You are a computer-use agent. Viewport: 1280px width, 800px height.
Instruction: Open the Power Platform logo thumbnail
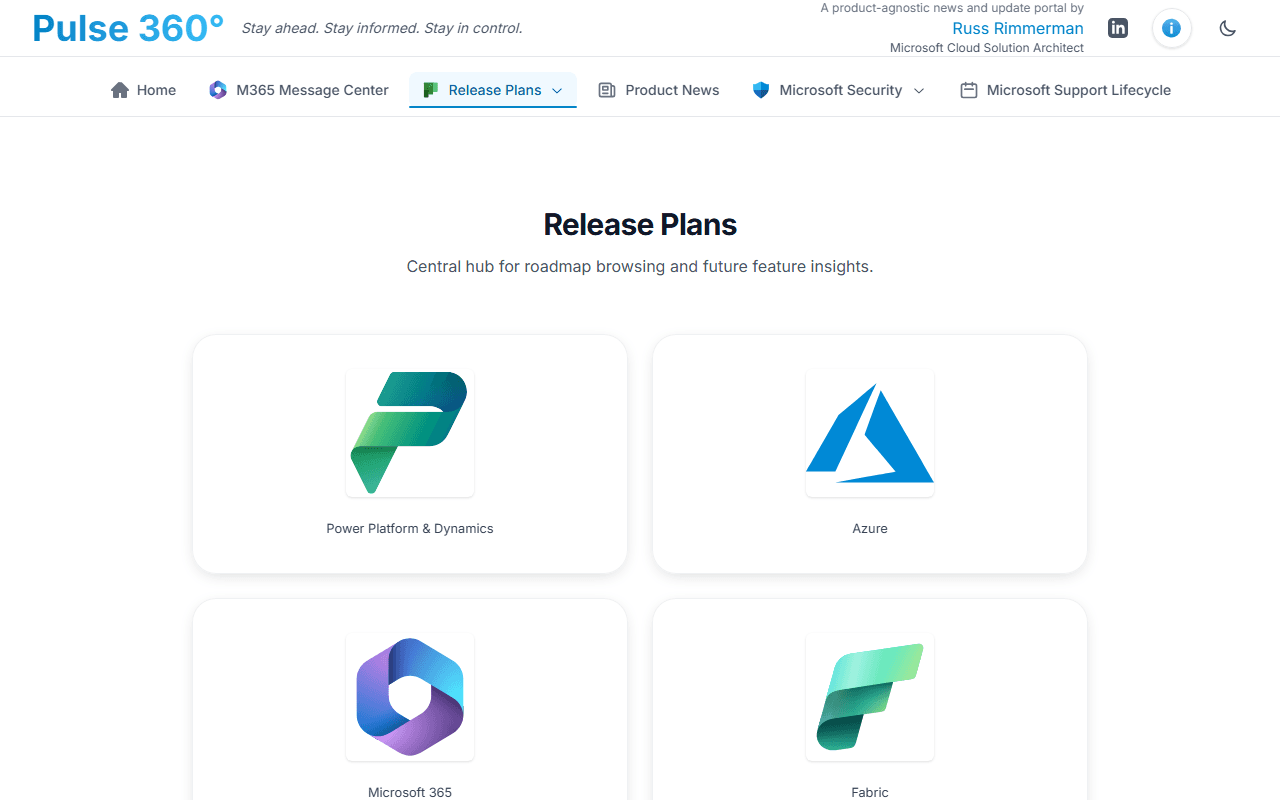410,433
